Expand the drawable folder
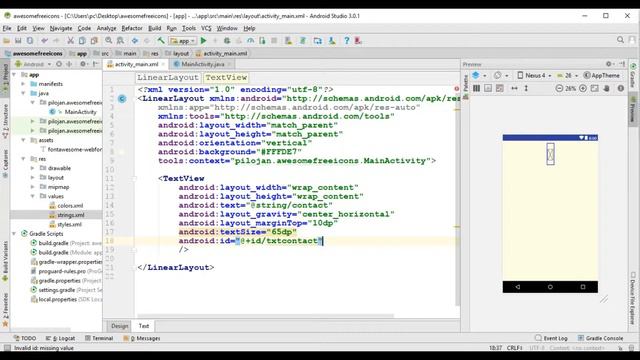Image resolution: width=640 pixels, height=360 pixels. coord(33,168)
